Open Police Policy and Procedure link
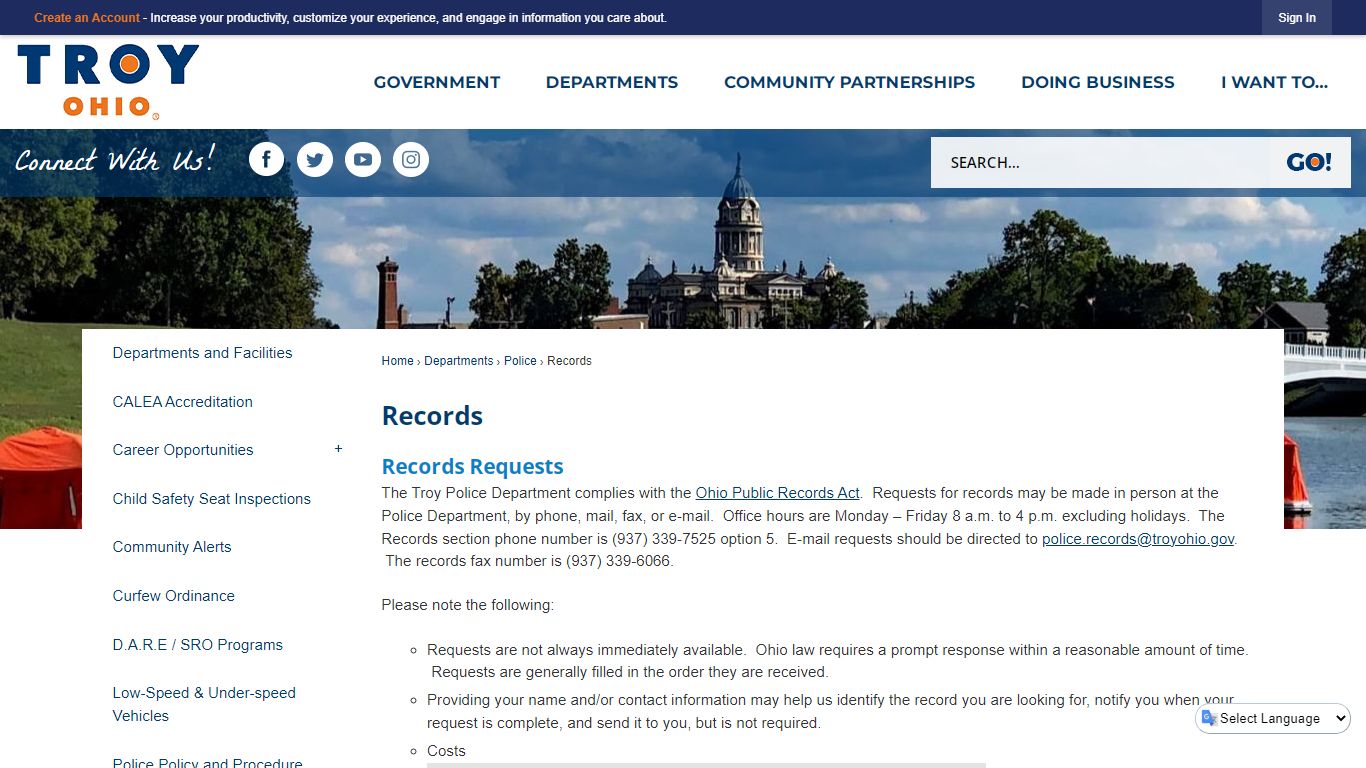The width and height of the screenshot is (1366, 768). pos(208,763)
